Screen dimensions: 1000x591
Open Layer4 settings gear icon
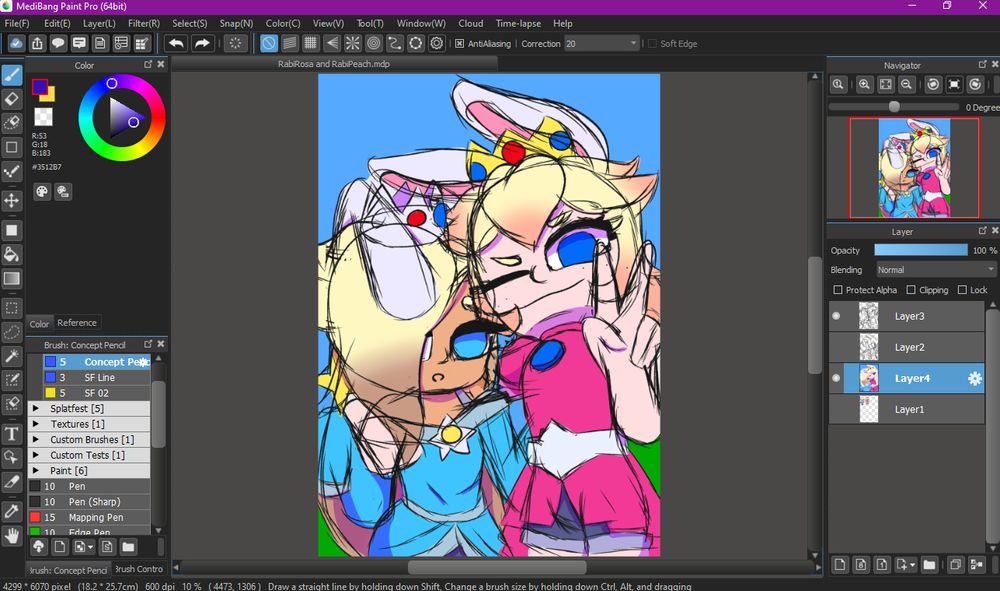pyautogui.click(x=974, y=379)
